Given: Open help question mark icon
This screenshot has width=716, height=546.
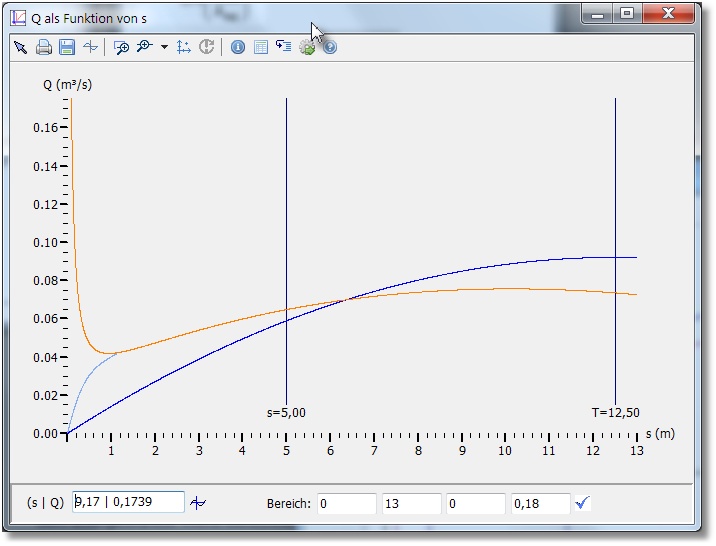Looking at the screenshot, I should 329,47.
